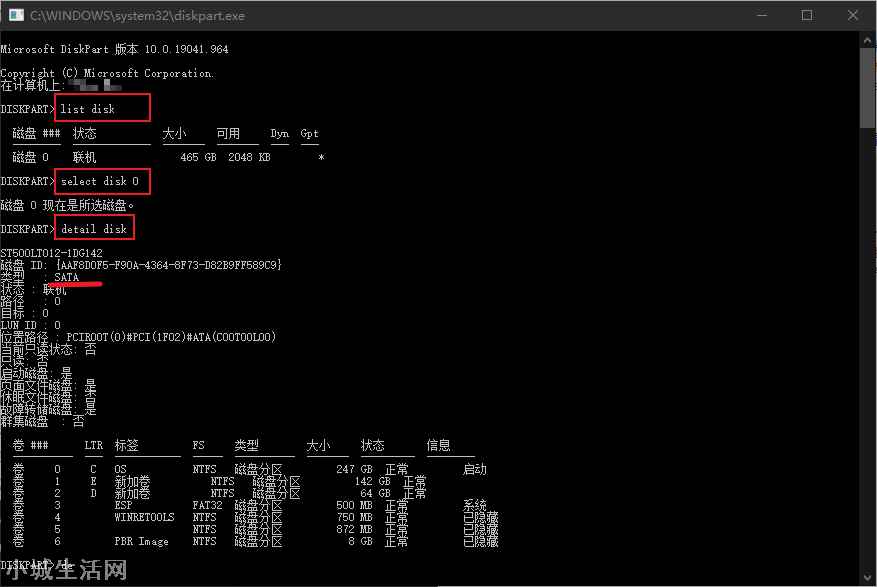Click the Gpt column header
This screenshot has width=877, height=587.
309,134
